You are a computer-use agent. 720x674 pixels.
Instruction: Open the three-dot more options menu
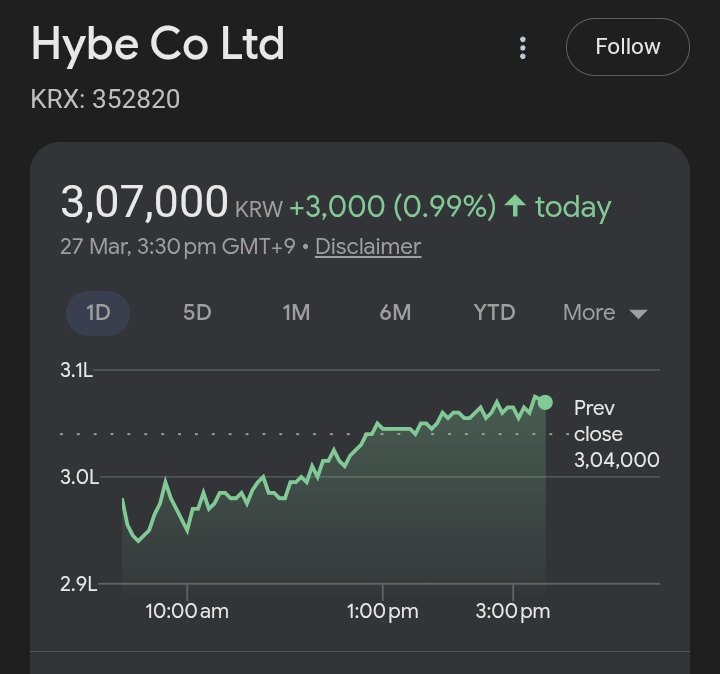(523, 47)
